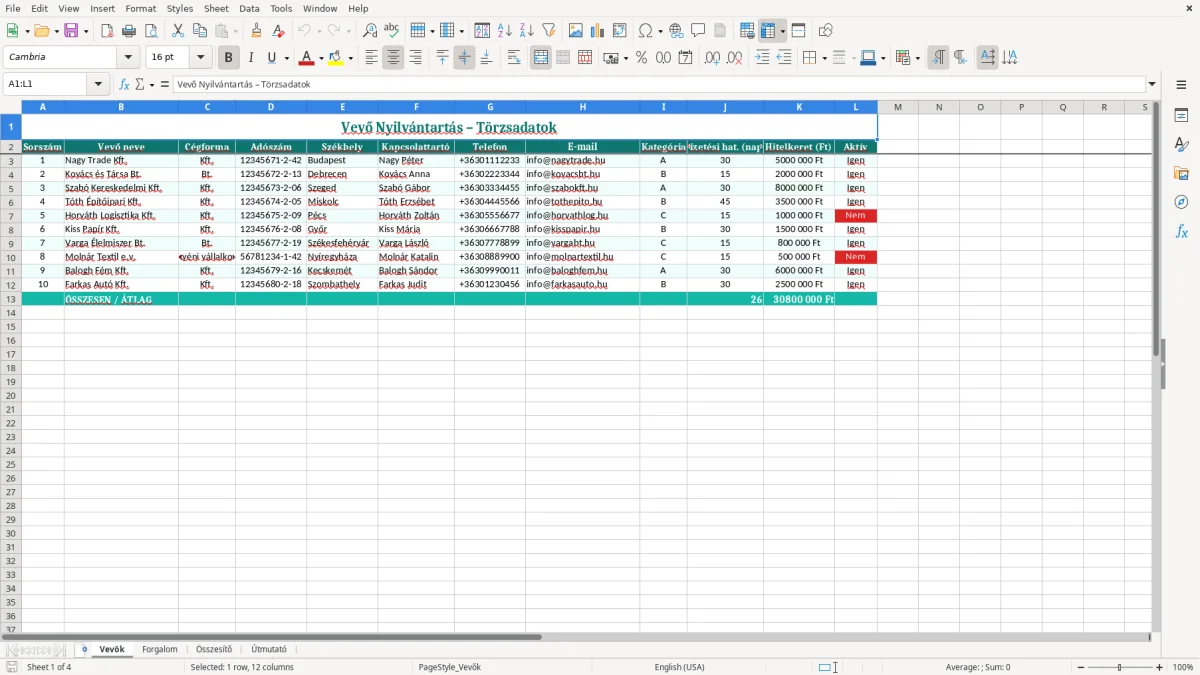Open Find & Replace magnifier icon

click(370, 31)
